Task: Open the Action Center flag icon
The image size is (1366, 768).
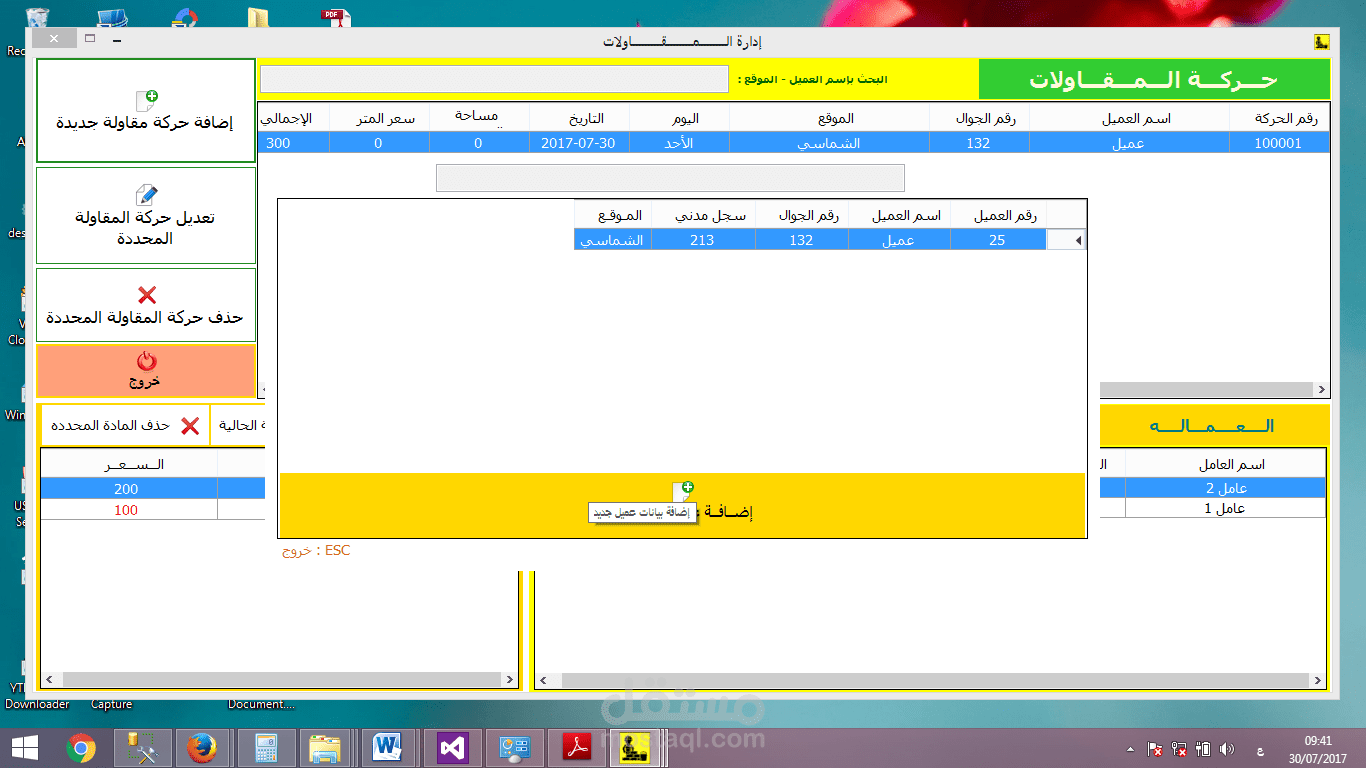Action: [1154, 748]
